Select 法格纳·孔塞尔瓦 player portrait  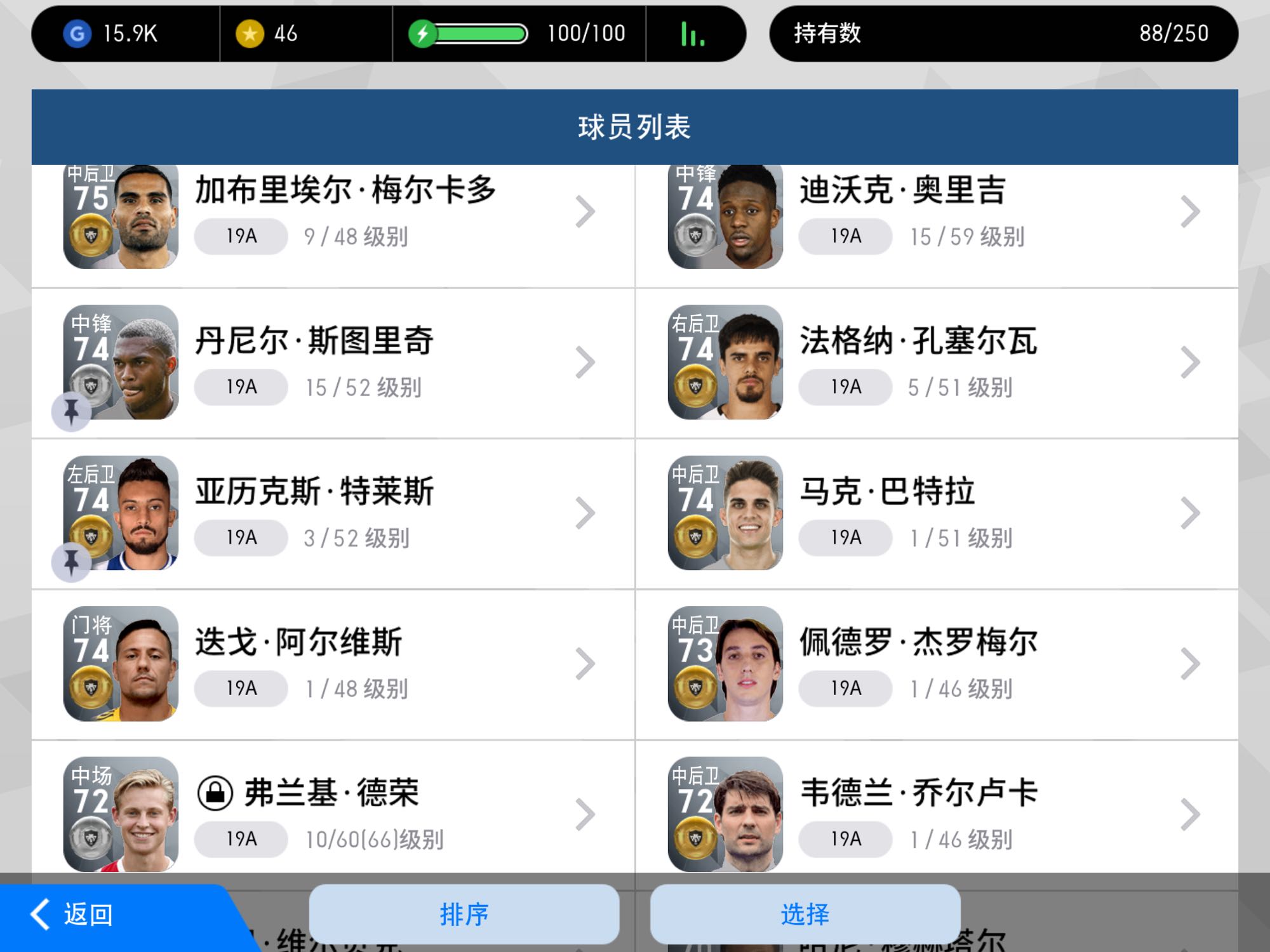[725, 362]
